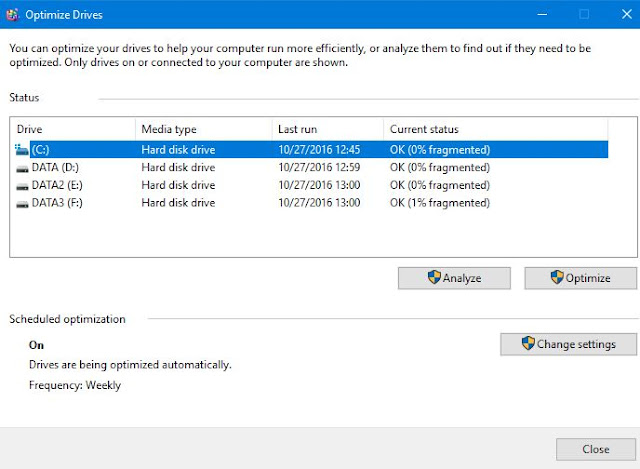The image size is (640, 469).
Task: Click the DATA2 (E:) drive icon
Action: pyautogui.click(x=22, y=186)
